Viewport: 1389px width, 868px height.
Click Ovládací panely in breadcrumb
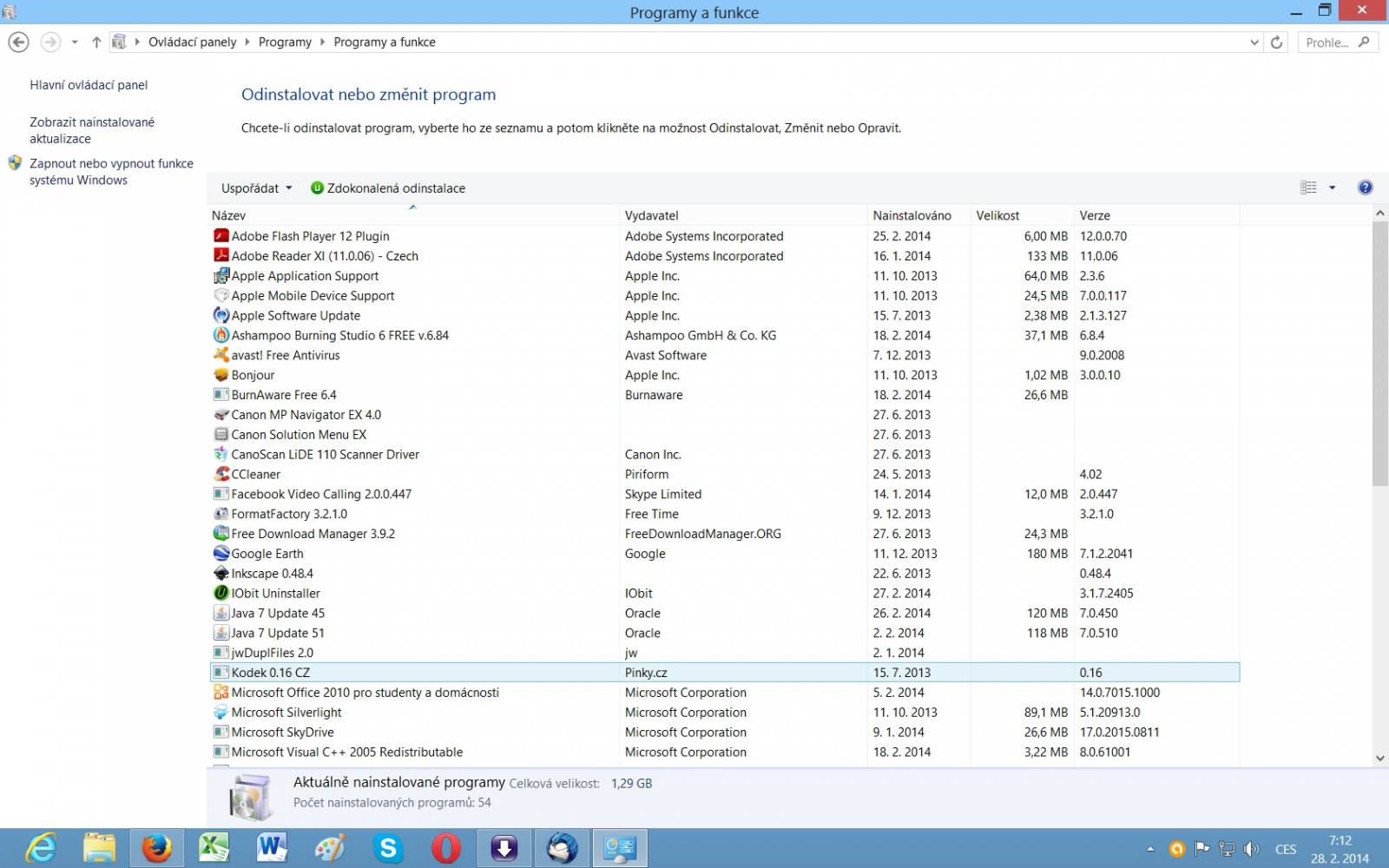(192, 42)
